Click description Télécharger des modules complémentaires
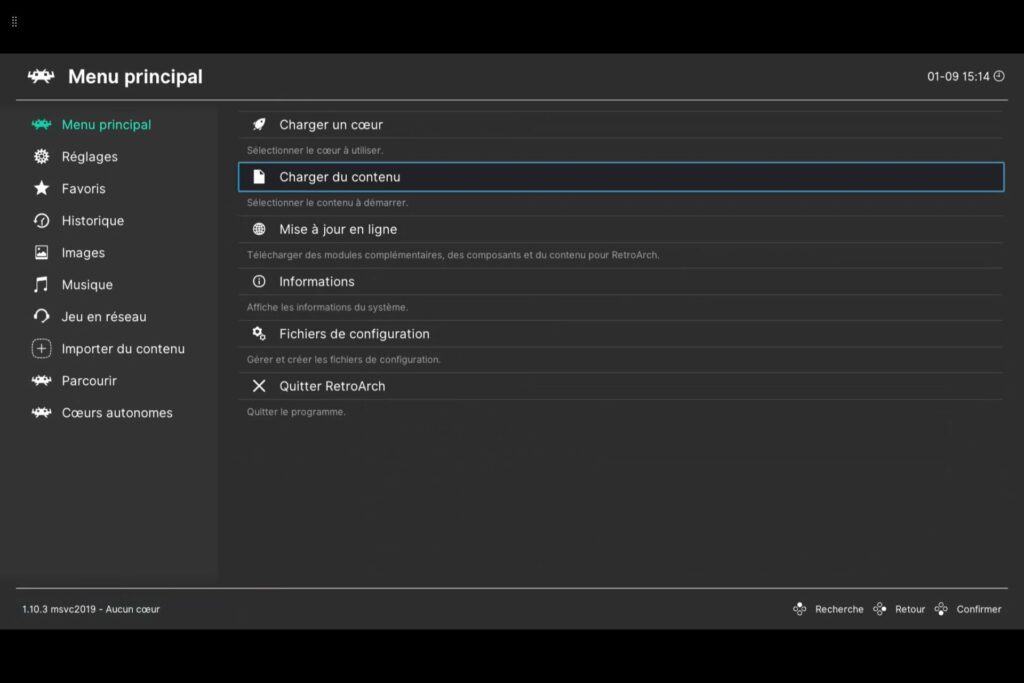Screen dimensions: 1024x683 [x=453, y=255]
